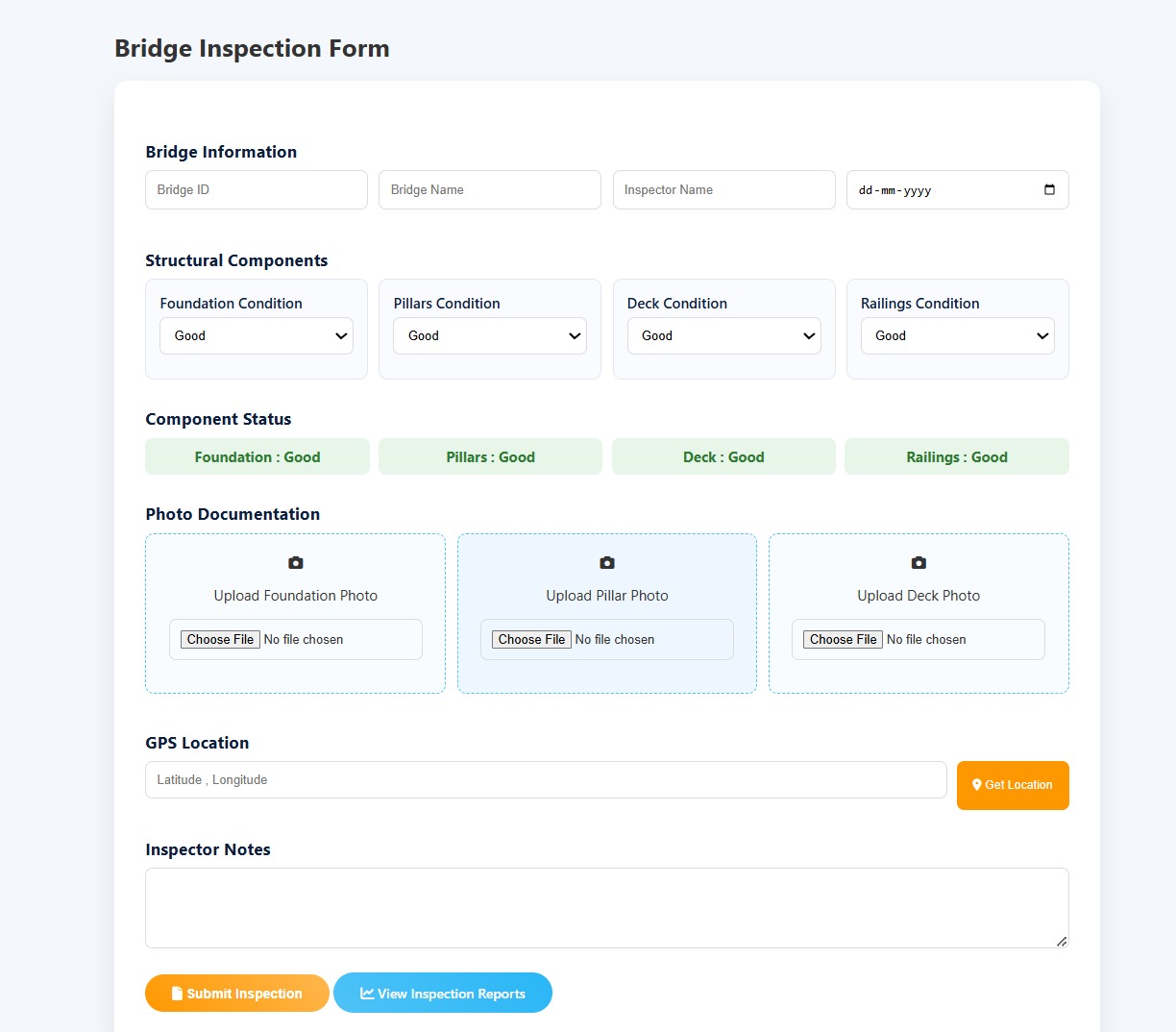Expand the Foundation Condition dropdown
1176x1032 pixels.
pyautogui.click(x=257, y=336)
